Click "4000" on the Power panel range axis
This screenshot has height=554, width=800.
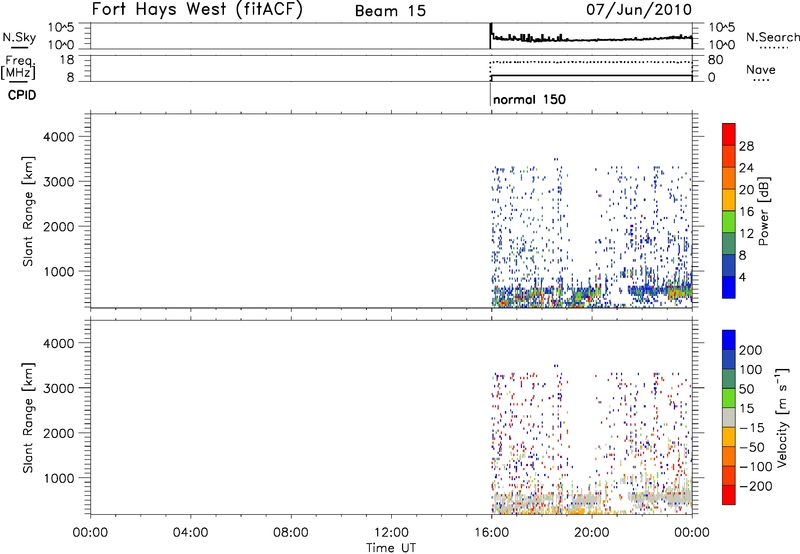coord(59,137)
